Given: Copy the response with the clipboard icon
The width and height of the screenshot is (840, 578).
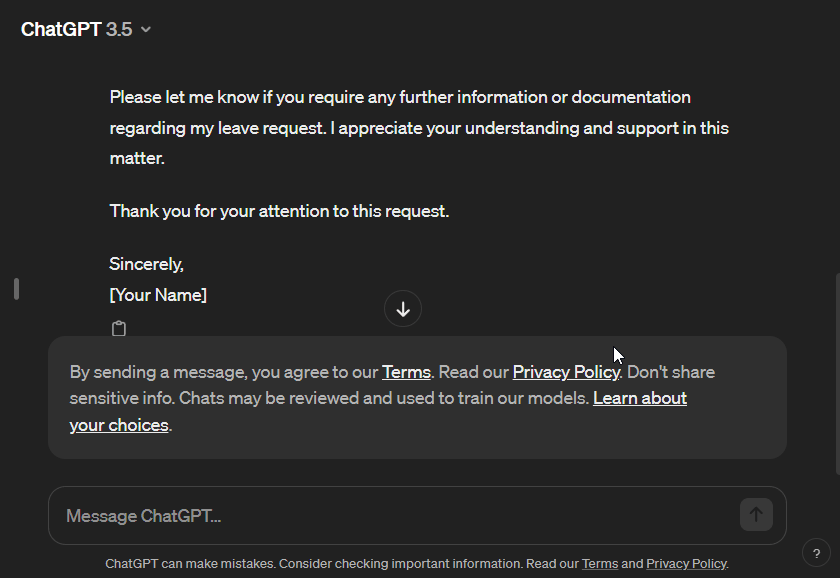Looking at the screenshot, I should [119, 328].
